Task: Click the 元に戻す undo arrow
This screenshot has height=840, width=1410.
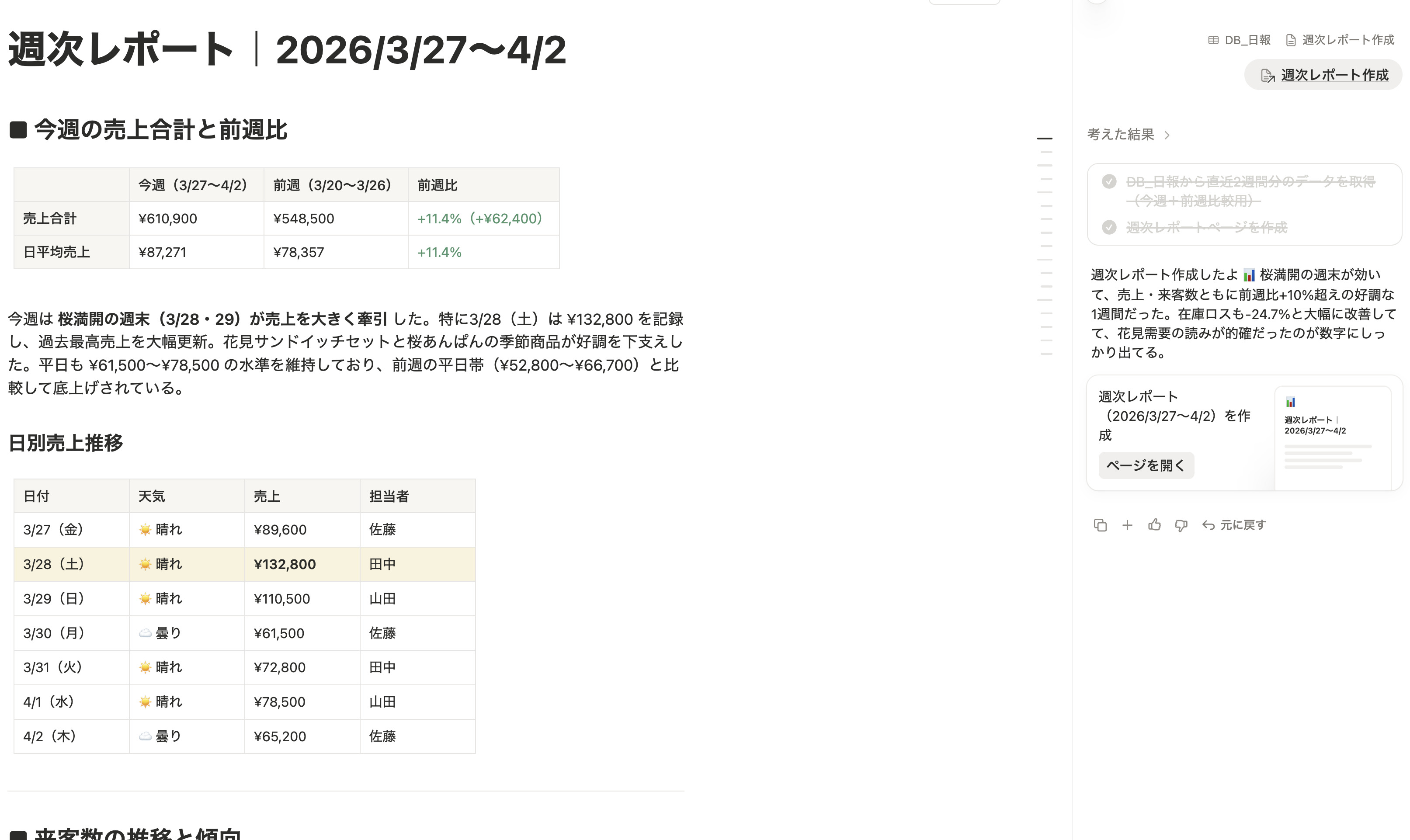Action: [x=1209, y=525]
